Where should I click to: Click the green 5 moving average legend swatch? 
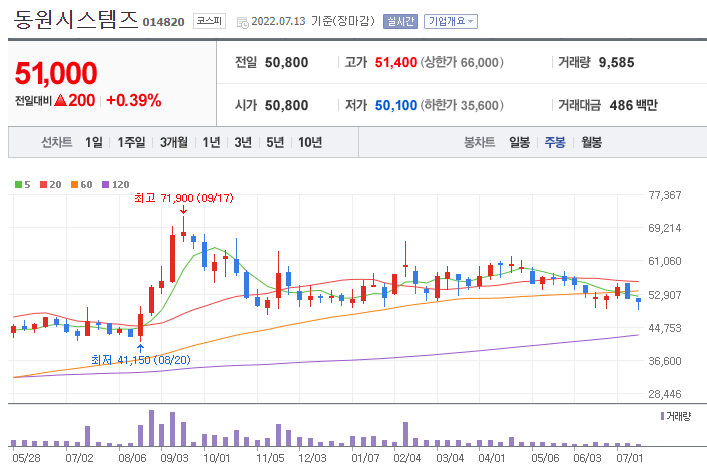coord(18,184)
